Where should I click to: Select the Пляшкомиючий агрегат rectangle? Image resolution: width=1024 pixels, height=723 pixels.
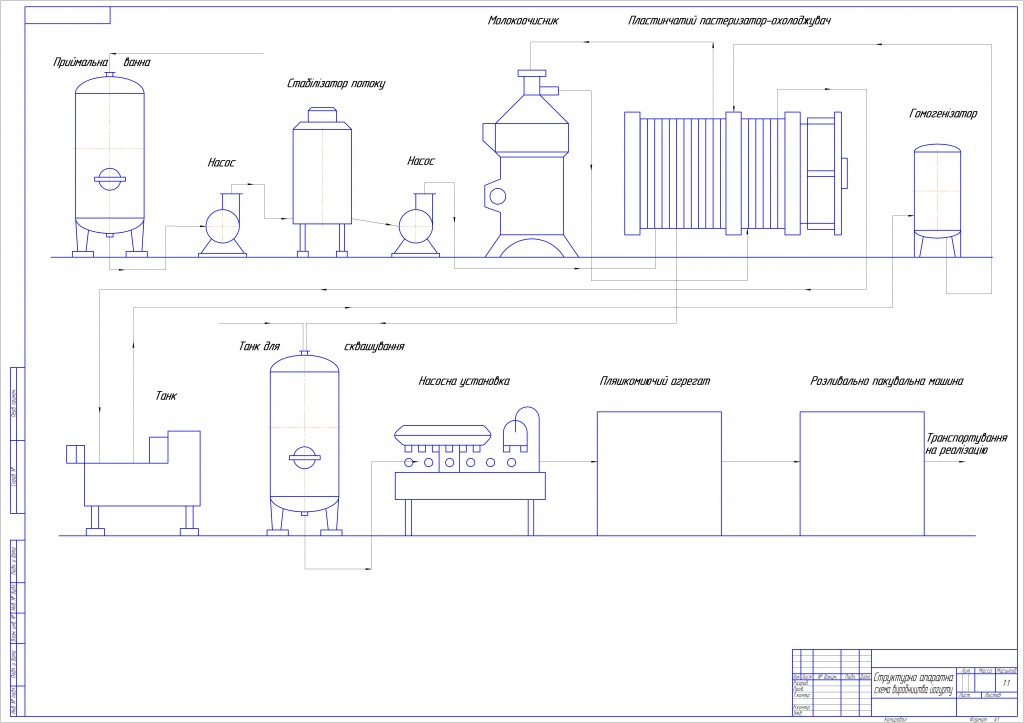click(x=660, y=474)
